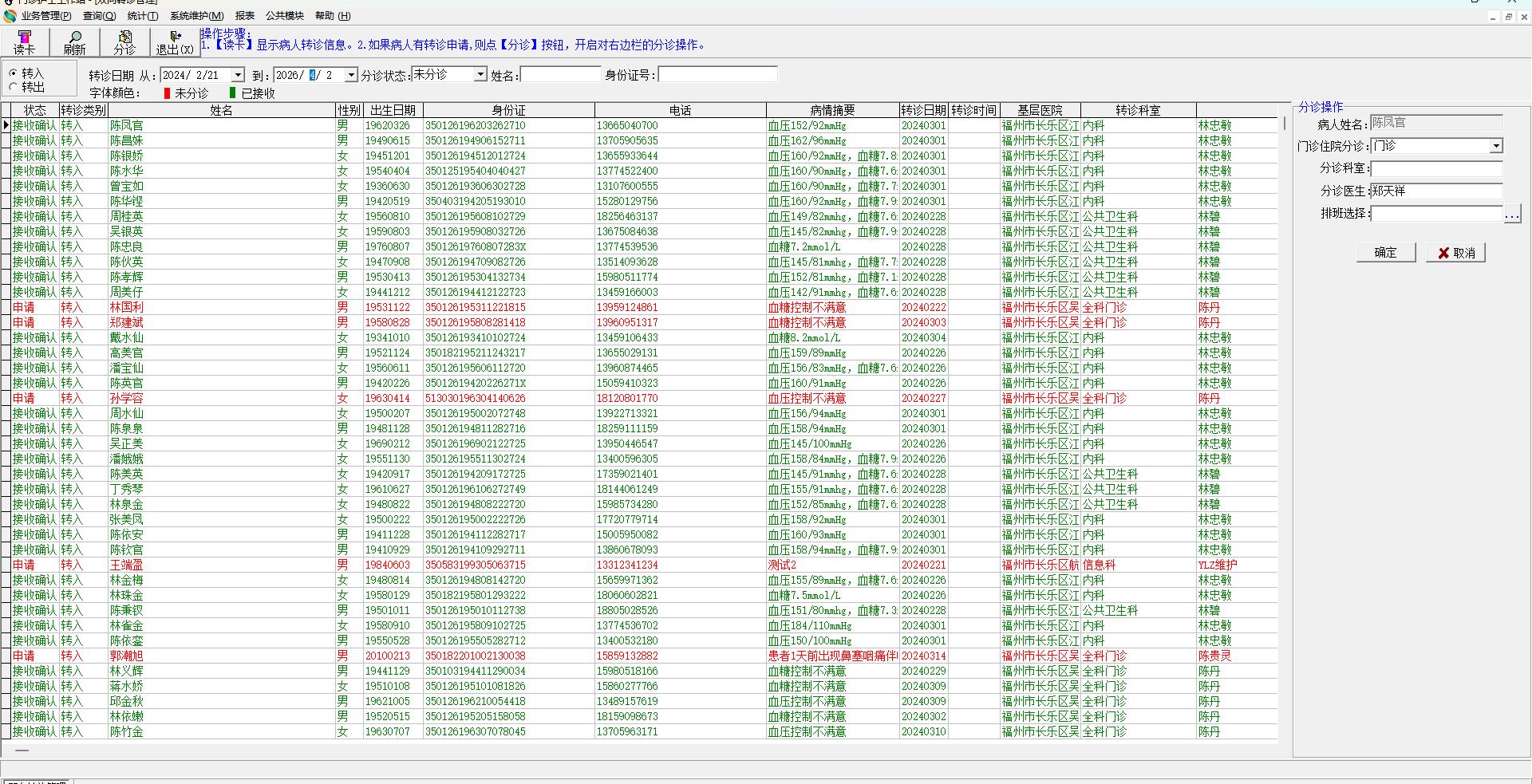This screenshot has height=784, width=1532.
Task: Open the 帮助(H) menu
Action: tap(333, 16)
